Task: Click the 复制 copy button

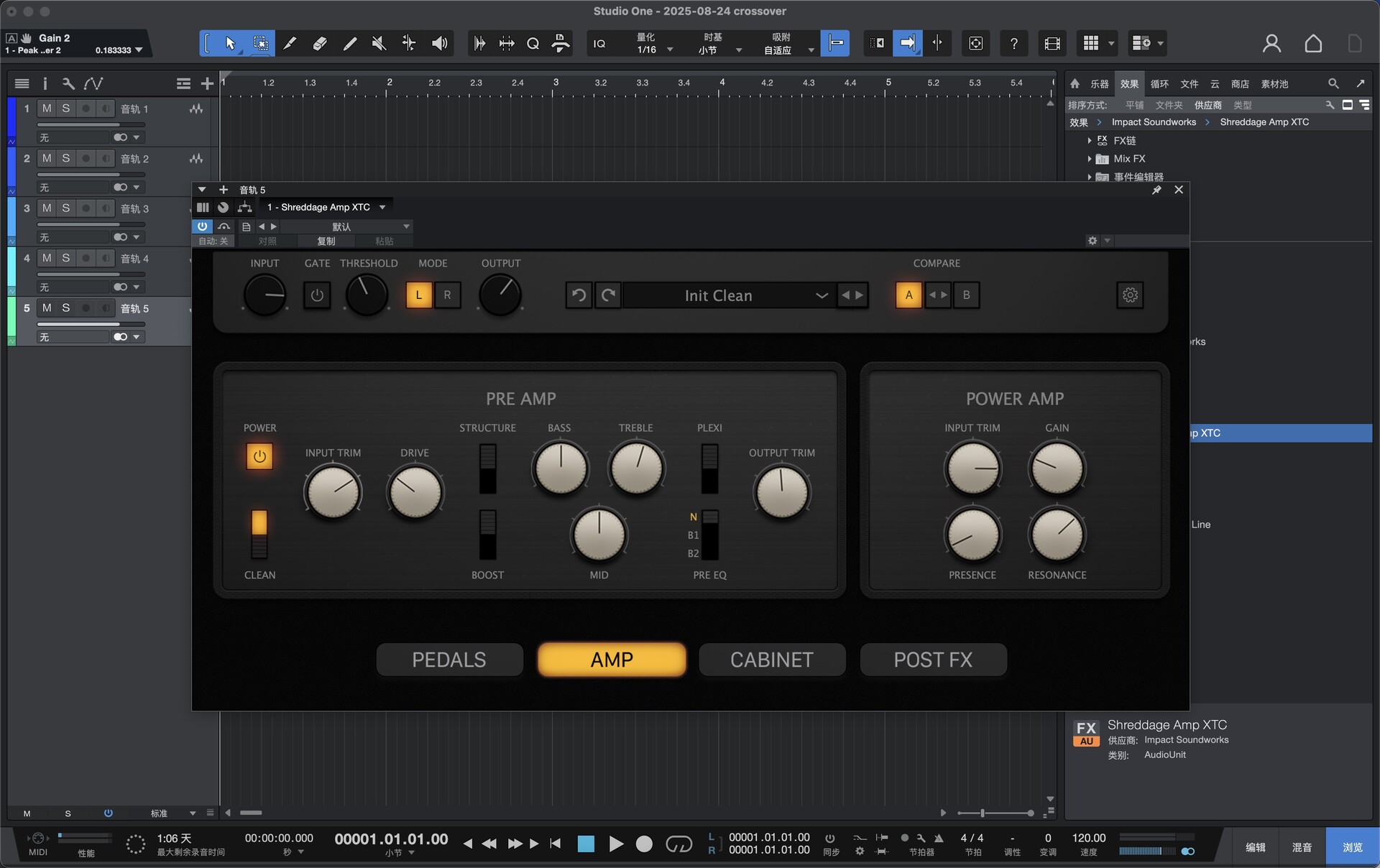Action: point(326,241)
